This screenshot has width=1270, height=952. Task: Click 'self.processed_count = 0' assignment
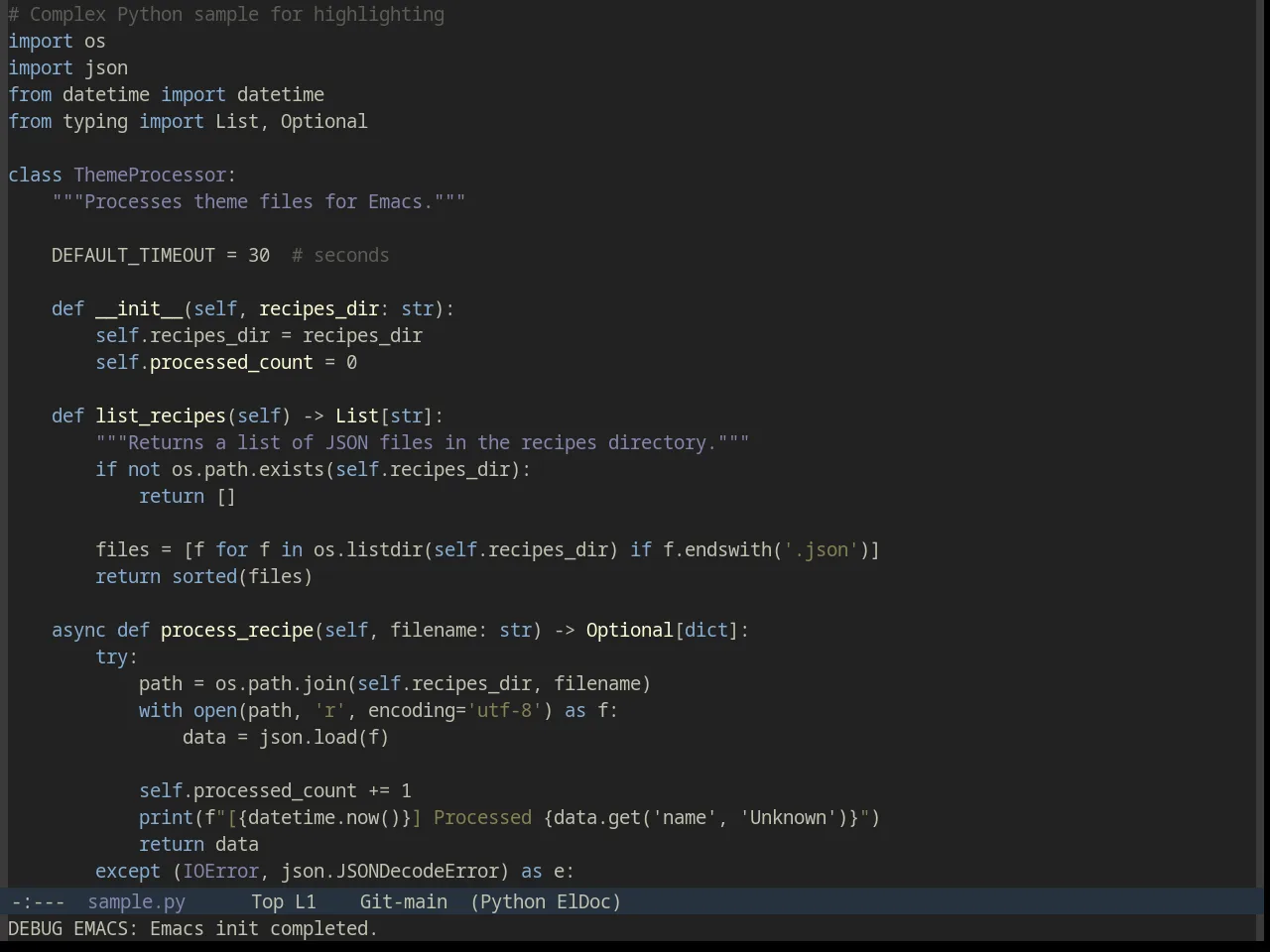coord(226,362)
